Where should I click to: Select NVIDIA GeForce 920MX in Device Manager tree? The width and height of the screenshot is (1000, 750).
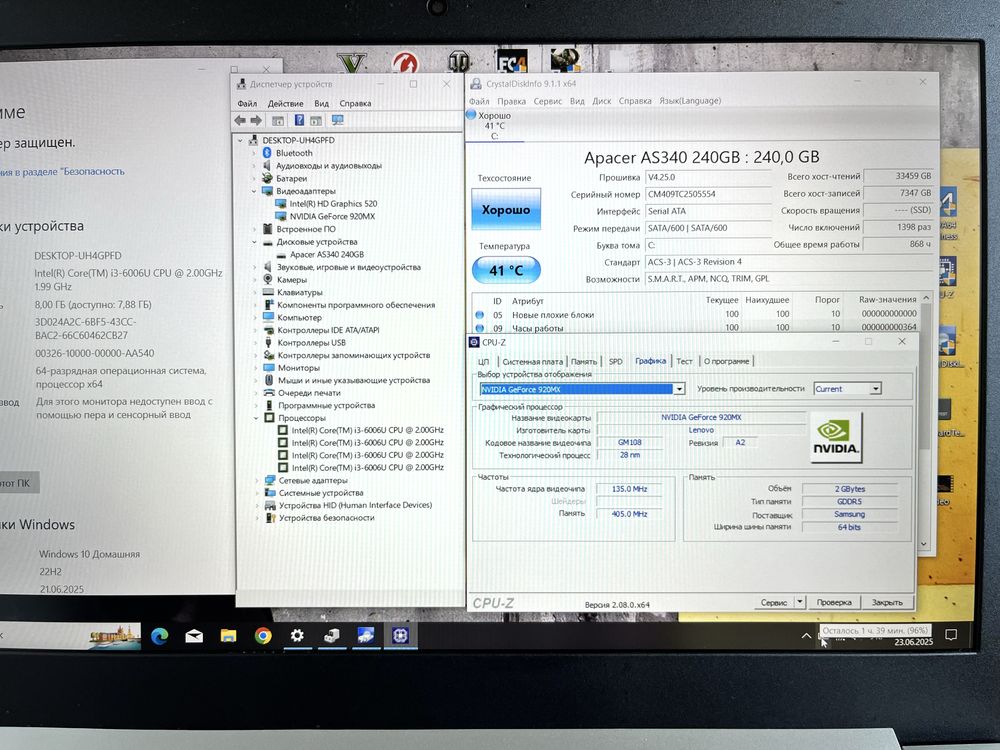point(332,216)
